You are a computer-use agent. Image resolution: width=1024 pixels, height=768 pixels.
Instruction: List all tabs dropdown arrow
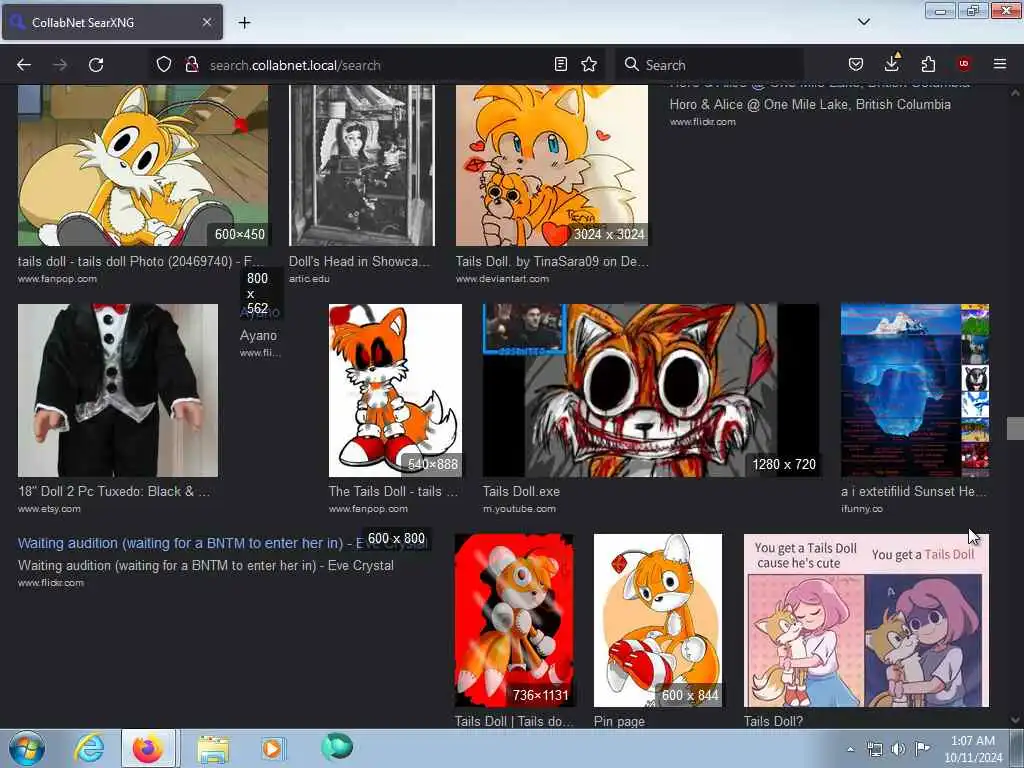863,22
